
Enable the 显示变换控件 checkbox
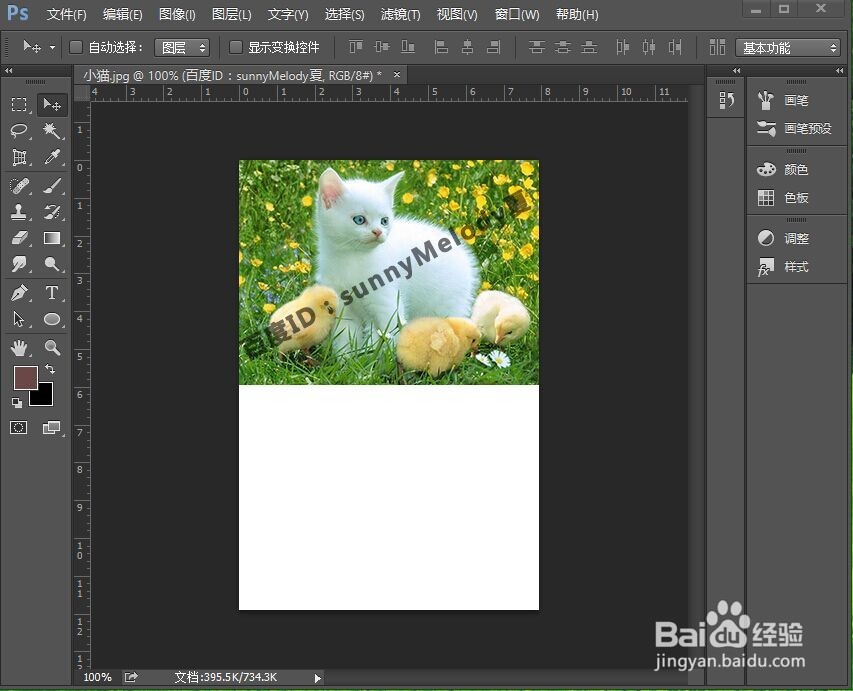[x=236, y=47]
